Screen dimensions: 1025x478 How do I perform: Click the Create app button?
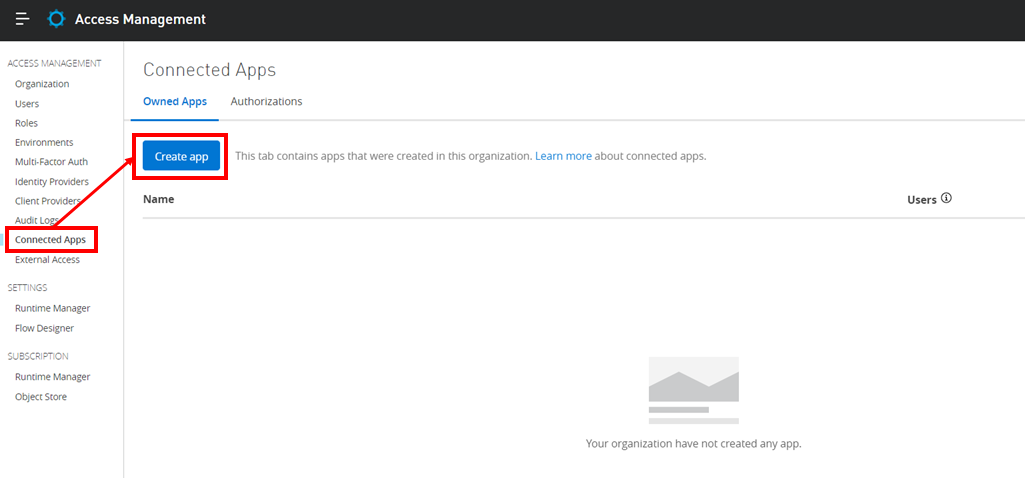pos(181,156)
